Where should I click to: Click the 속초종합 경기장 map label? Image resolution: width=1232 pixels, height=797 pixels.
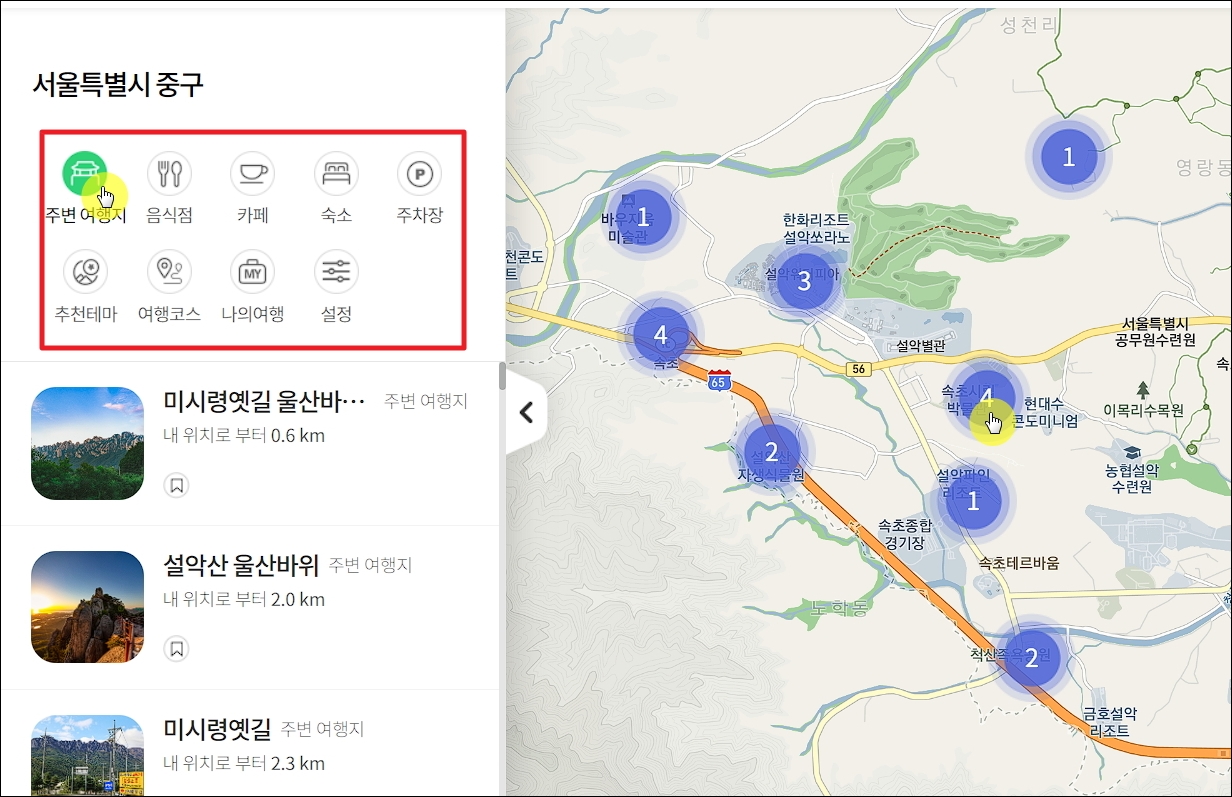click(x=904, y=533)
